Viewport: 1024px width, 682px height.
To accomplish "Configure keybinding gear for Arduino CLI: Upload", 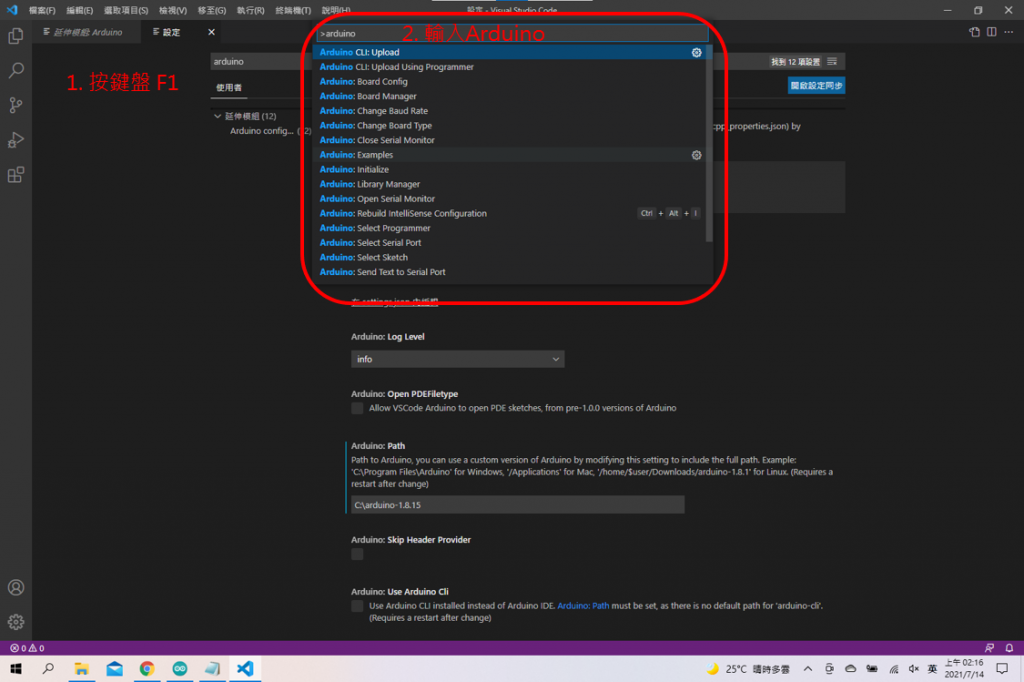I will tap(696, 52).
